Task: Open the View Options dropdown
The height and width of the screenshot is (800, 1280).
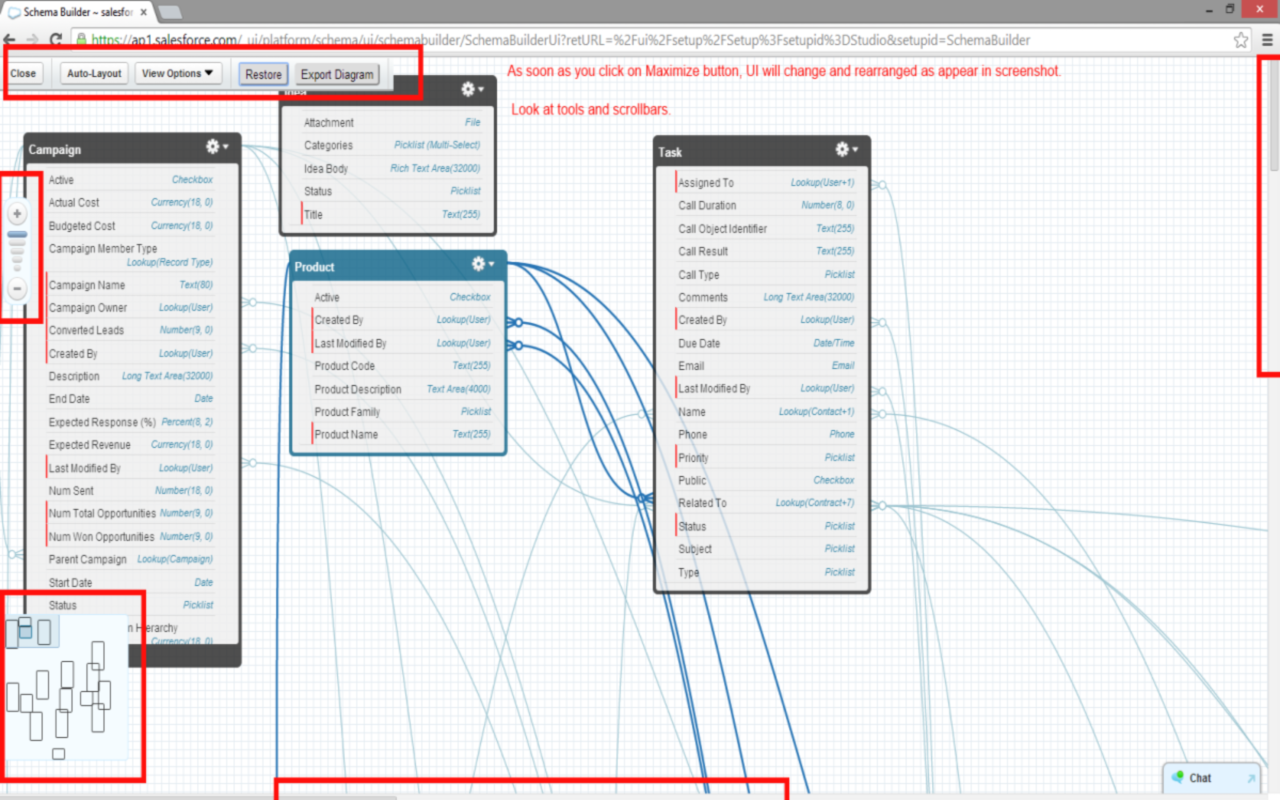Action: click(x=180, y=74)
